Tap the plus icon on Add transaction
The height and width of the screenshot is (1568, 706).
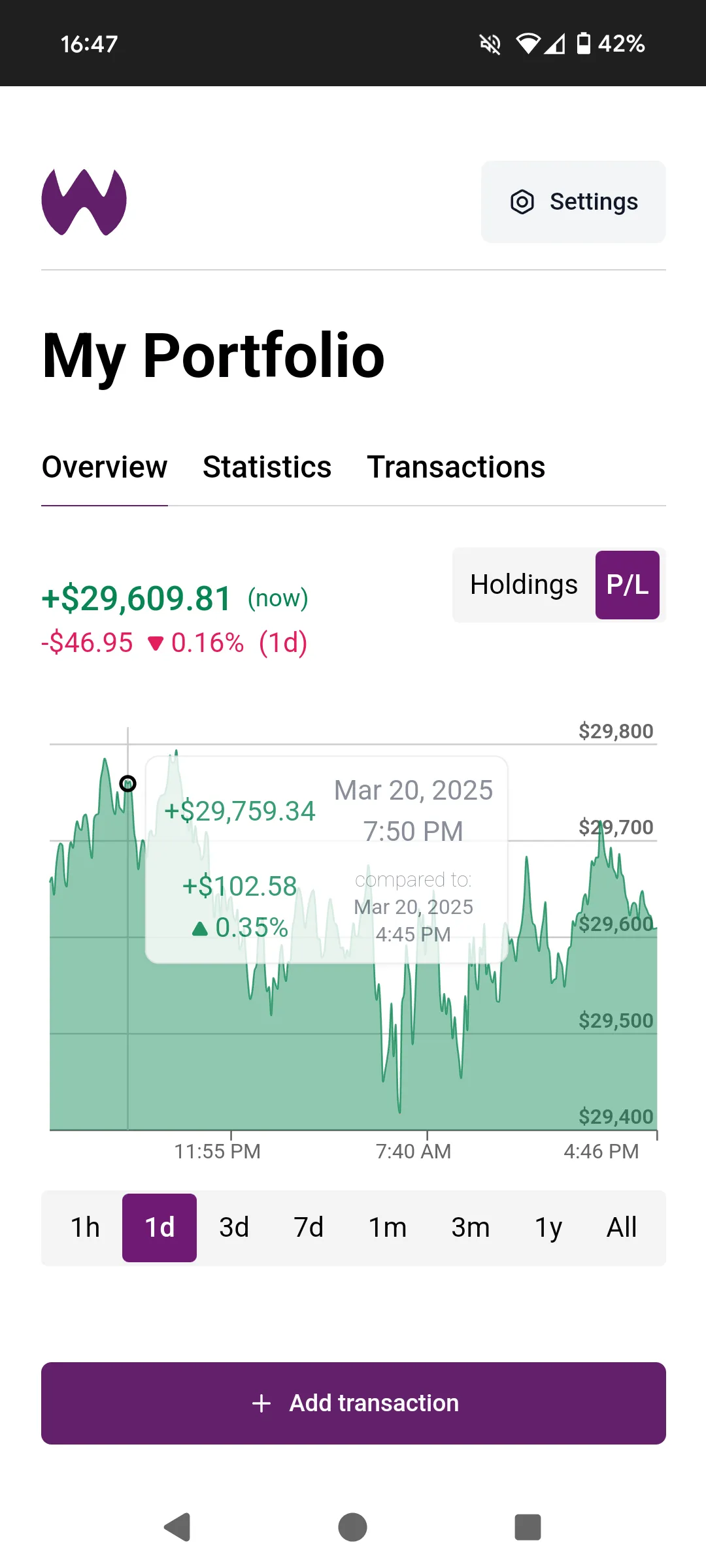point(261,1403)
